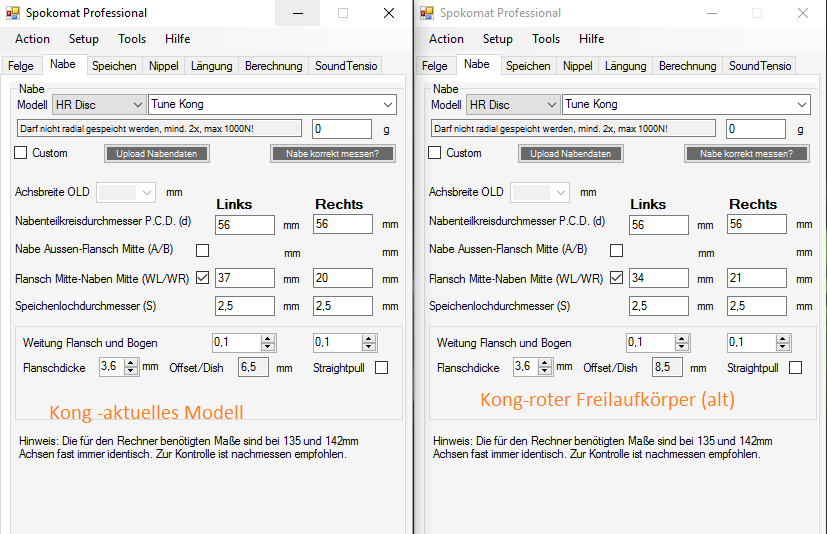This screenshot has width=827, height=534.
Task: Click Links P.C.D. field in left window
Action: pyautogui.click(x=245, y=225)
